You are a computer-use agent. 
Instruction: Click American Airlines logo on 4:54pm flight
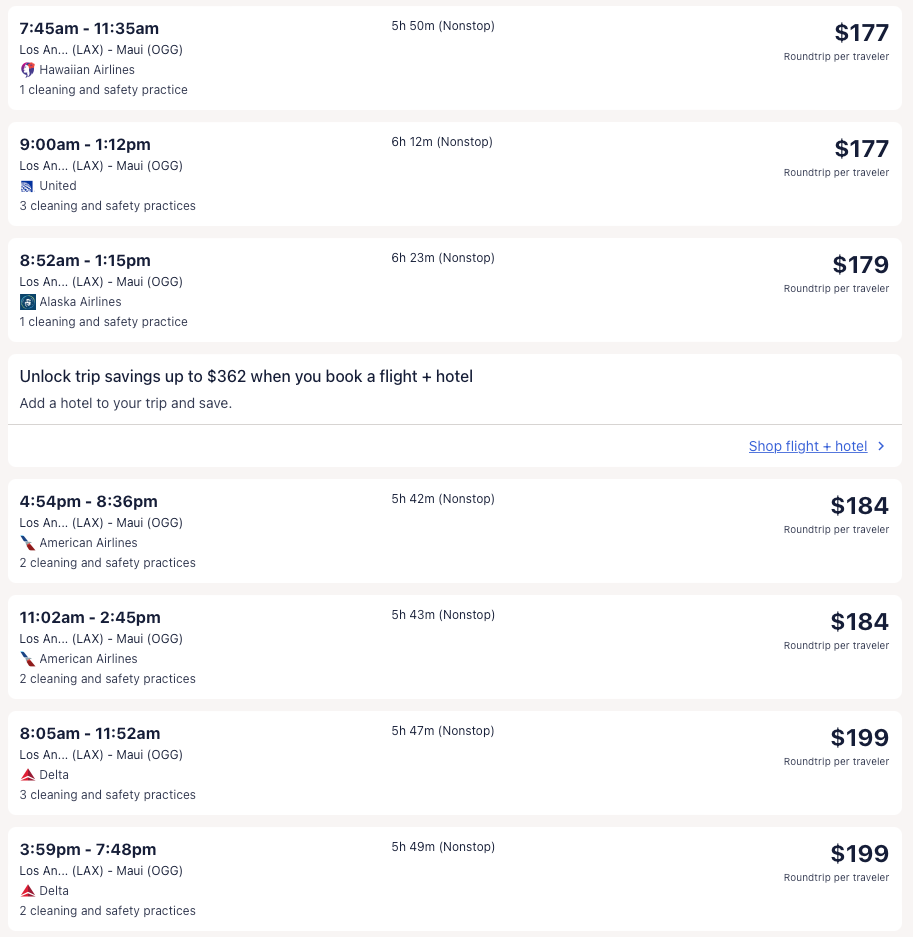click(27, 543)
